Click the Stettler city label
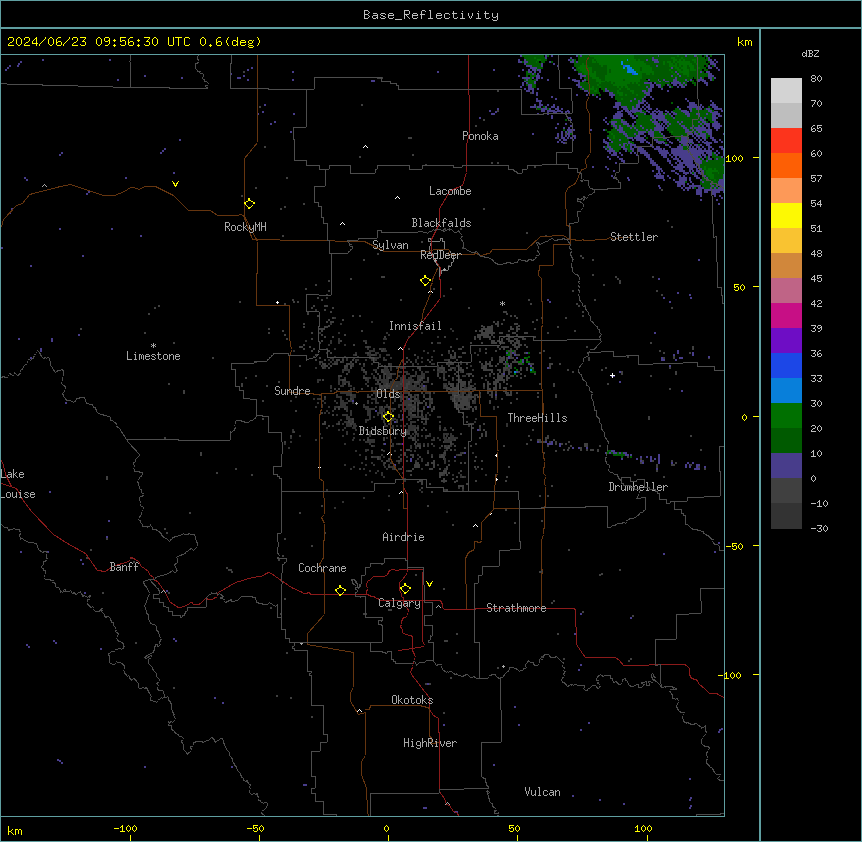 pyautogui.click(x=634, y=237)
